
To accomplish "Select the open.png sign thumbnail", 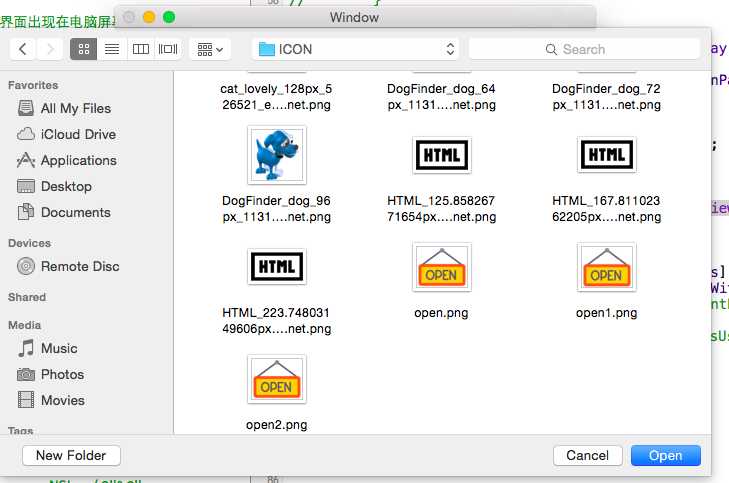I will pyautogui.click(x=442, y=267).
